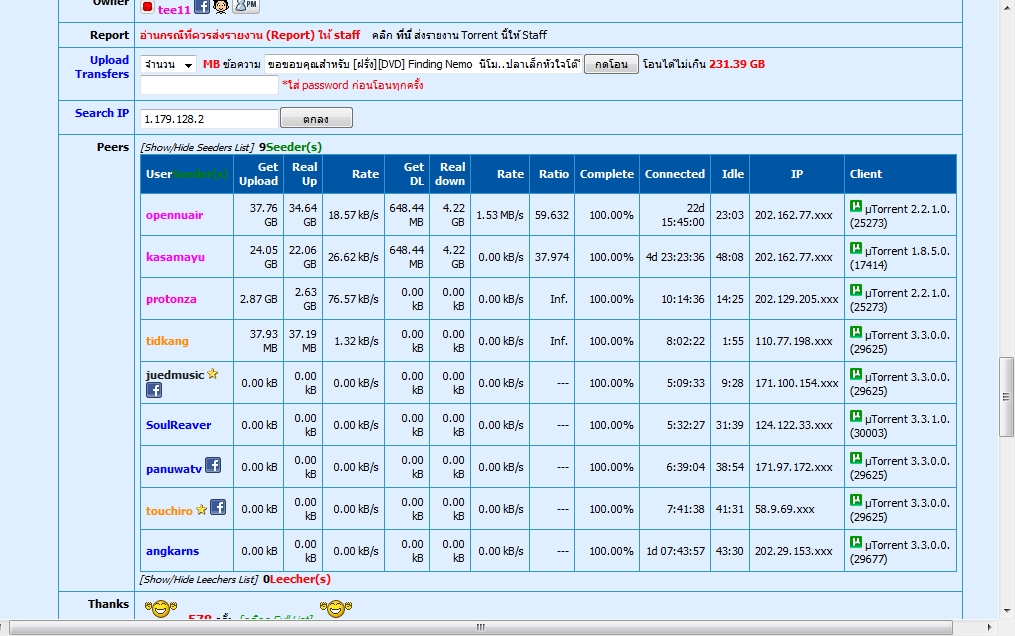The width and height of the screenshot is (1015, 636).
Task: Click the กดโอน transfer button
Action: click(611, 64)
